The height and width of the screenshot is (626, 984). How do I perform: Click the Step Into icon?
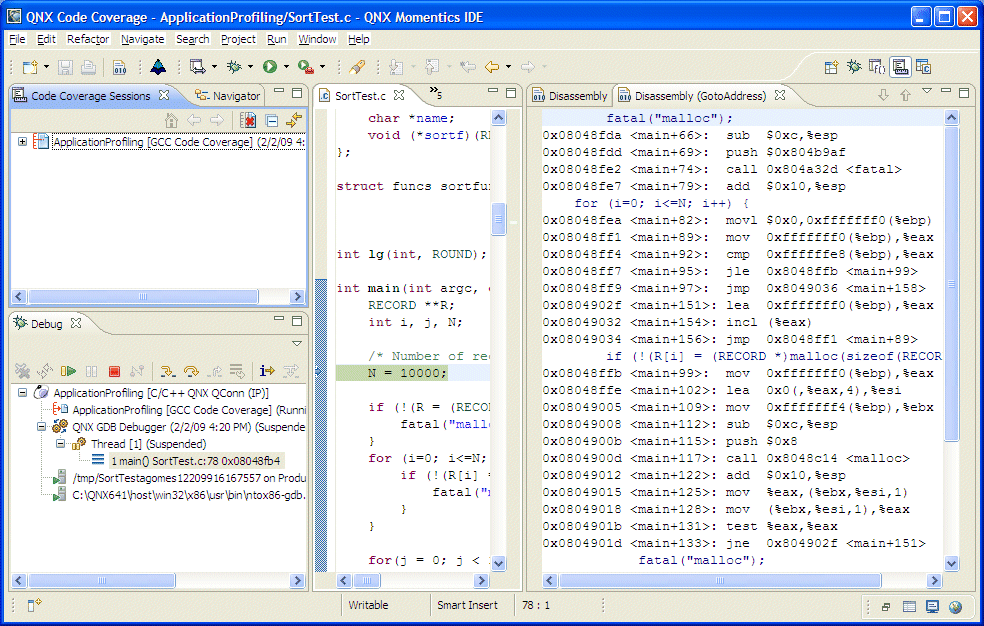click(x=167, y=371)
